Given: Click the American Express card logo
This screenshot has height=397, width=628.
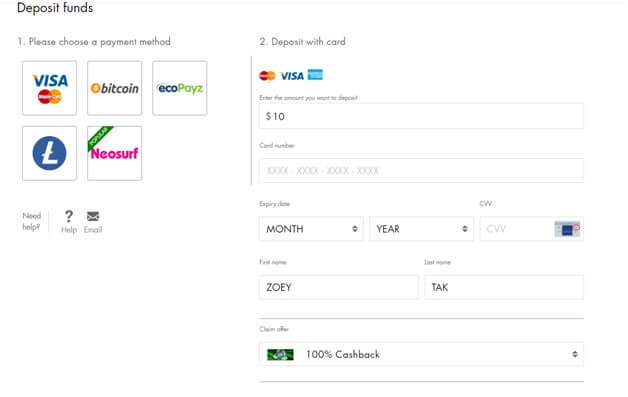Looking at the screenshot, I should 315,75.
